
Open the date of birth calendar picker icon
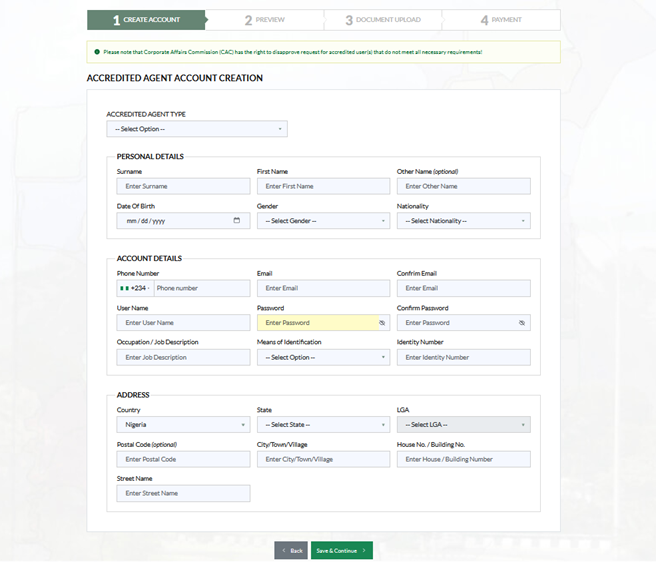[236, 221]
